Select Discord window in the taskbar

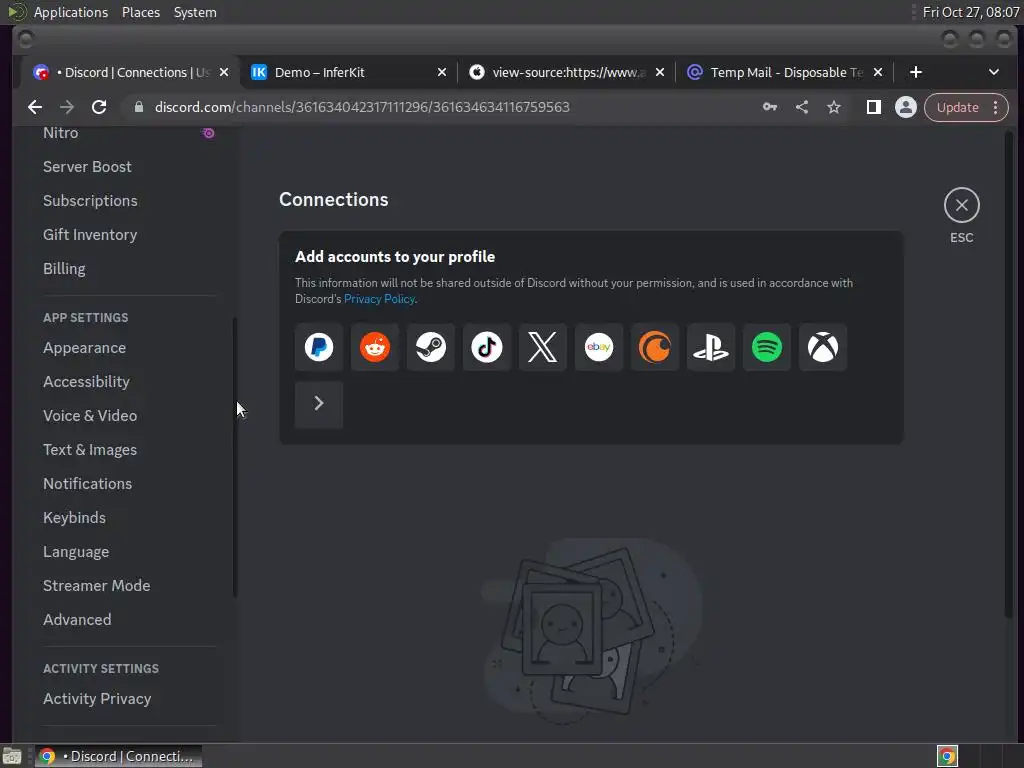click(118, 756)
